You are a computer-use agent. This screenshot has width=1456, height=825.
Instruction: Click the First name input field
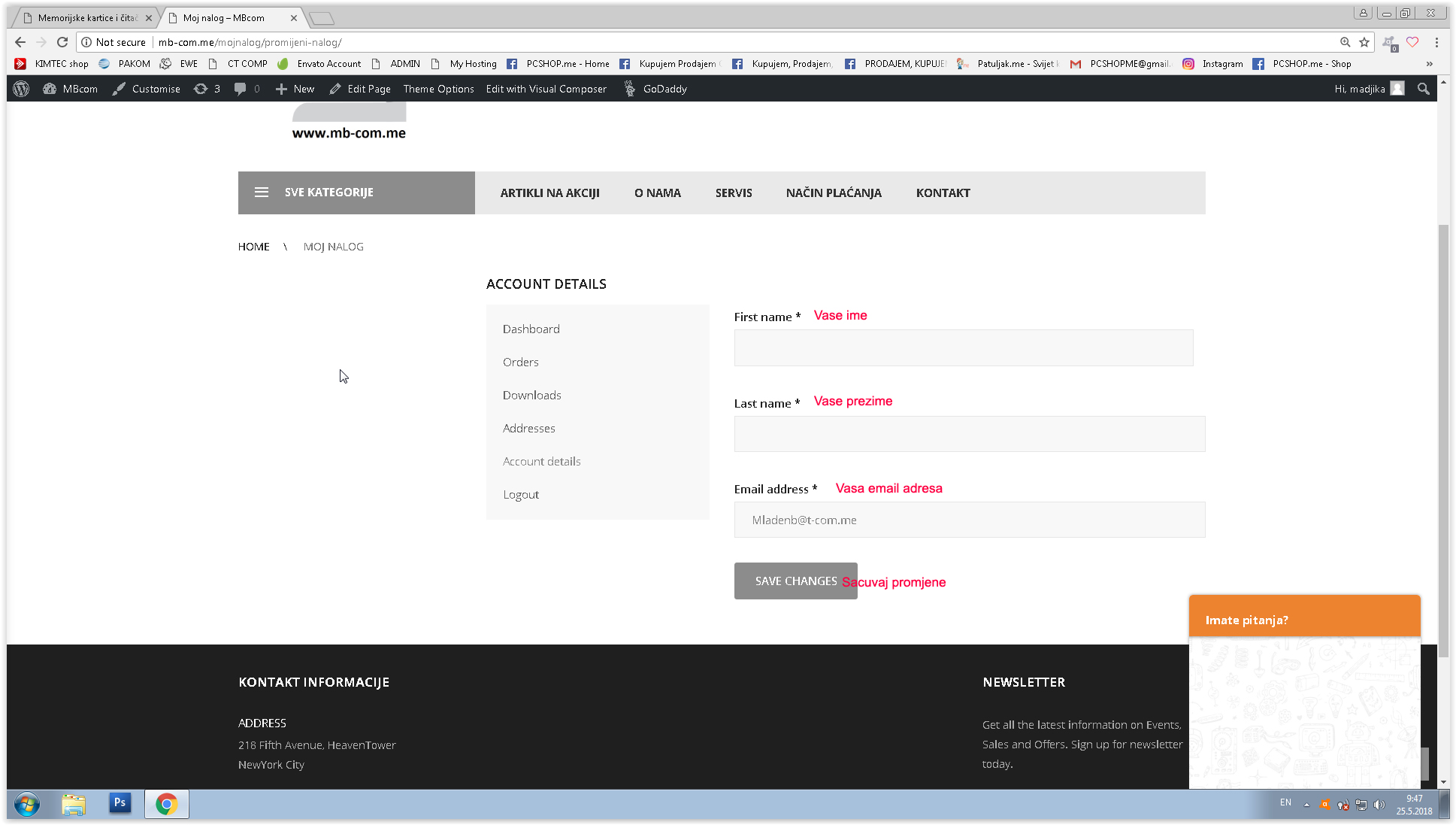[964, 348]
